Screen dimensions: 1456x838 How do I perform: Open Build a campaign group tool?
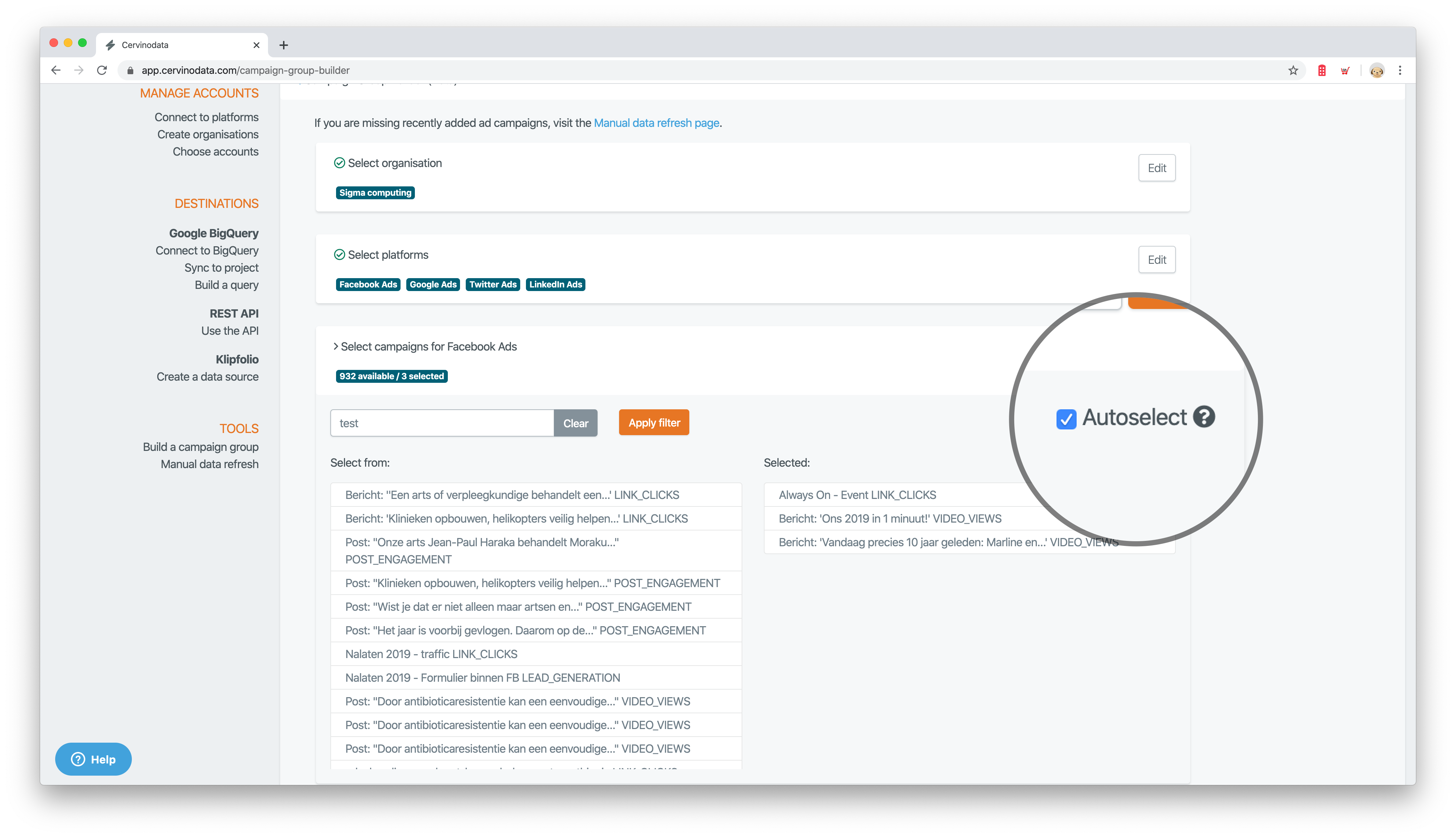[200, 447]
